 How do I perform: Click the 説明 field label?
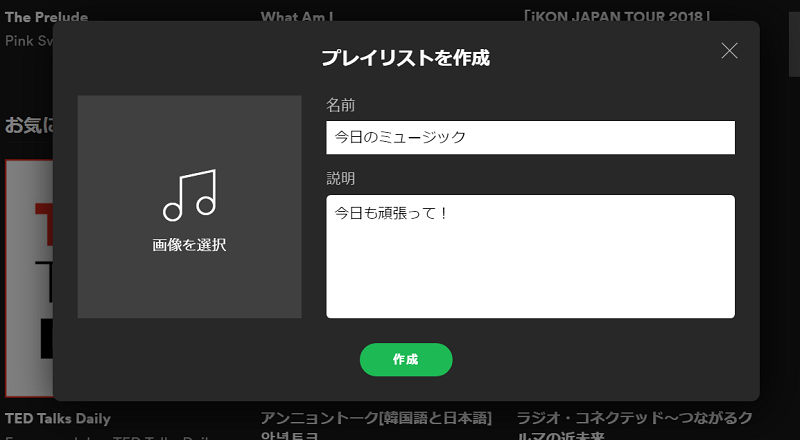click(341, 179)
